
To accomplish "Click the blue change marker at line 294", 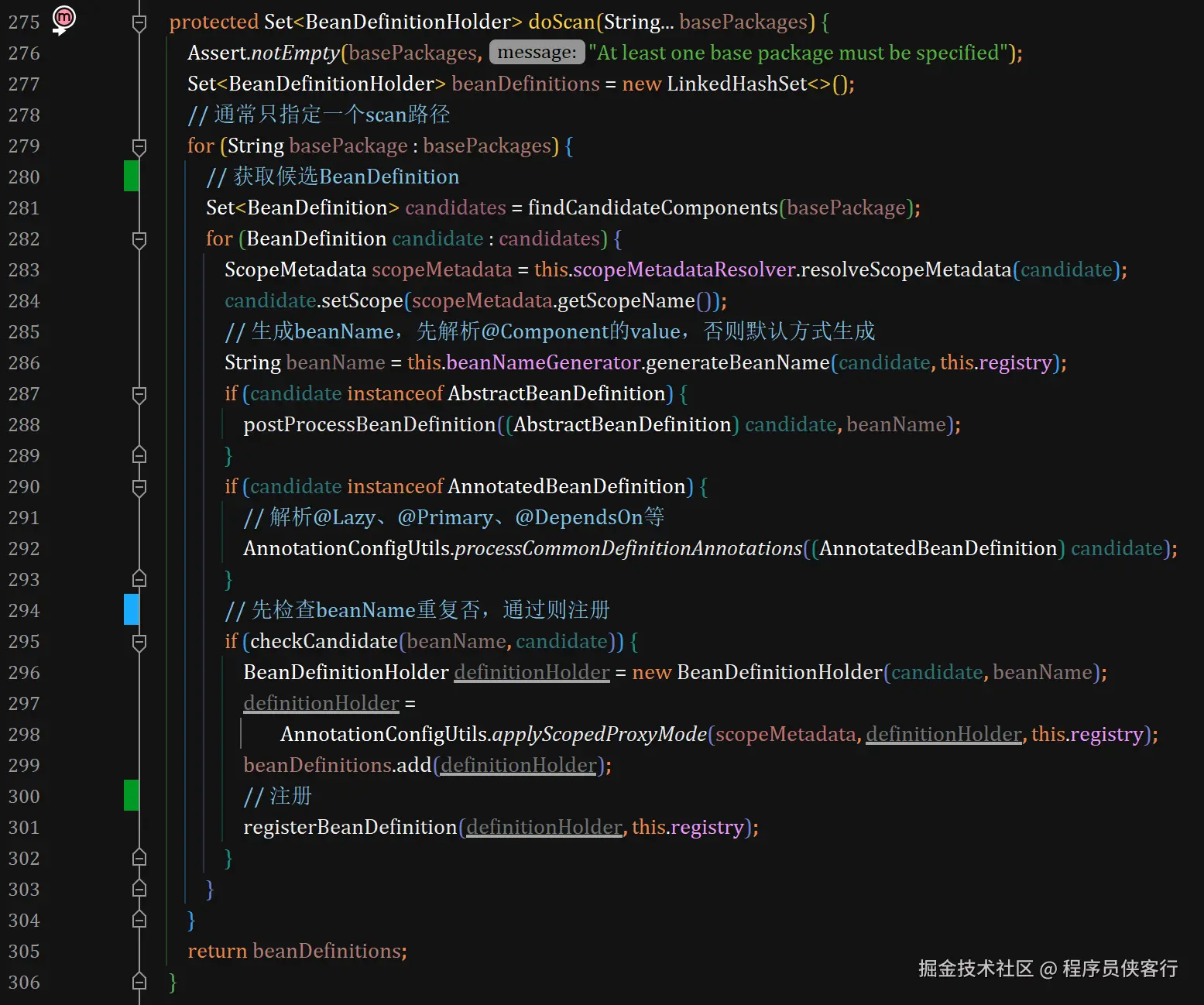I will click(x=132, y=609).
